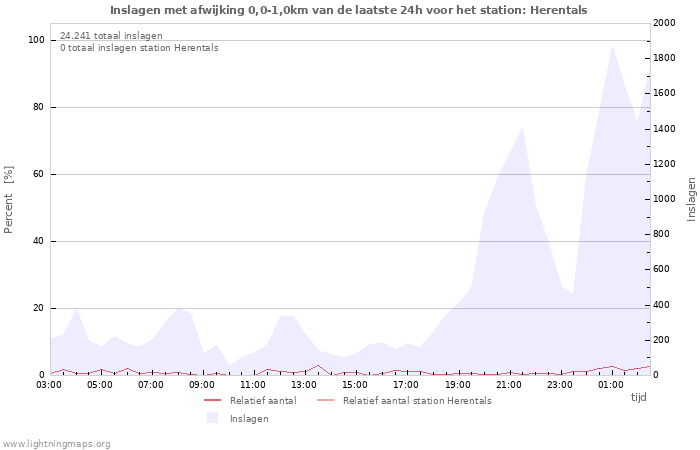The width and height of the screenshot is (700, 450).
Task: Click the 15:00 time tick label
Action: (x=355, y=385)
